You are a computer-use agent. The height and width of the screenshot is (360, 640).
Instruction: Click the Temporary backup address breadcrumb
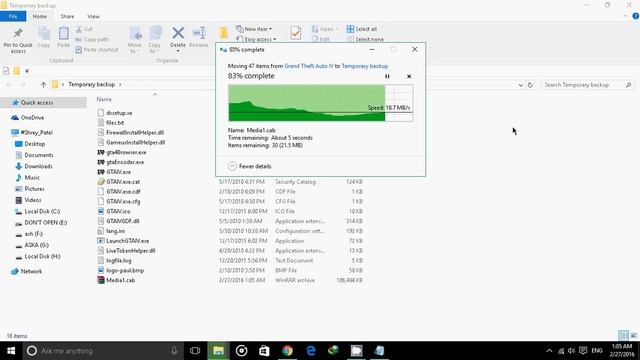click(x=91, y=84)
